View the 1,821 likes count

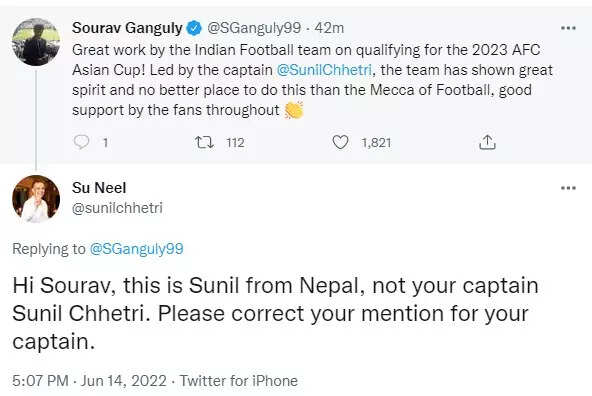376,143
